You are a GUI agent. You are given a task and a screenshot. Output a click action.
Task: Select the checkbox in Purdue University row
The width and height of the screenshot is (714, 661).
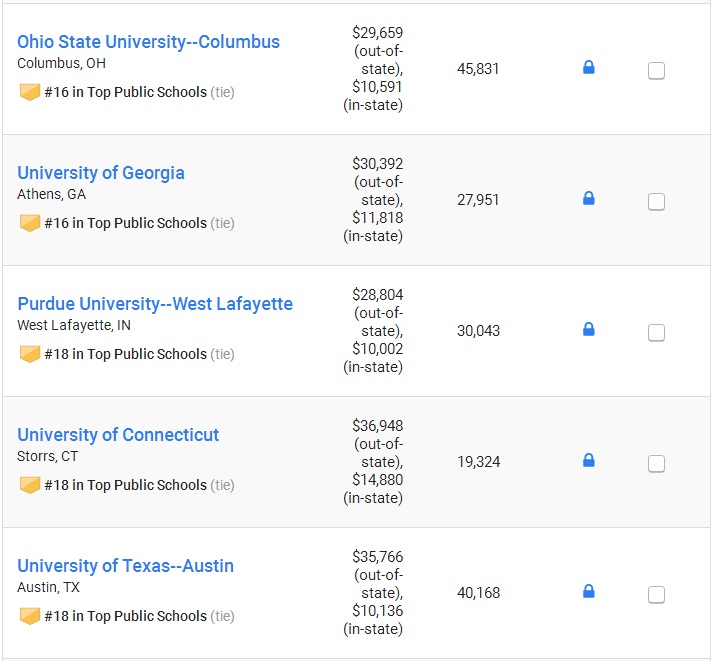pyautogui.click(x=656, y=333)
